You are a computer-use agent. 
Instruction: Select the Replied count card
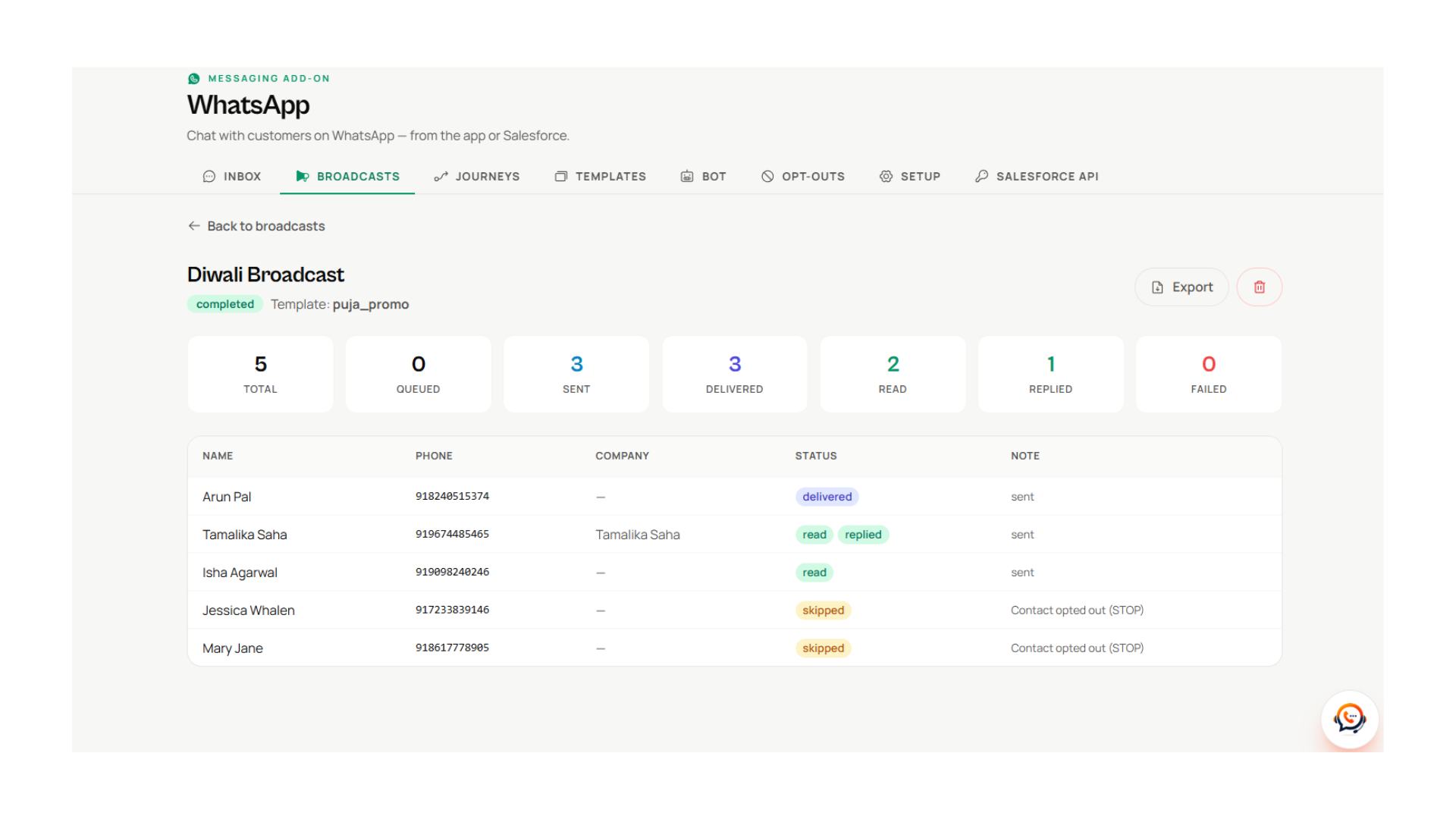1051,374
